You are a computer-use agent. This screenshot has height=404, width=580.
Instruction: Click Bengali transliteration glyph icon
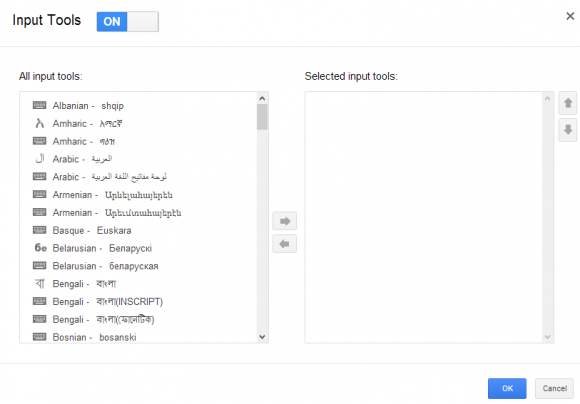[40, 283]
